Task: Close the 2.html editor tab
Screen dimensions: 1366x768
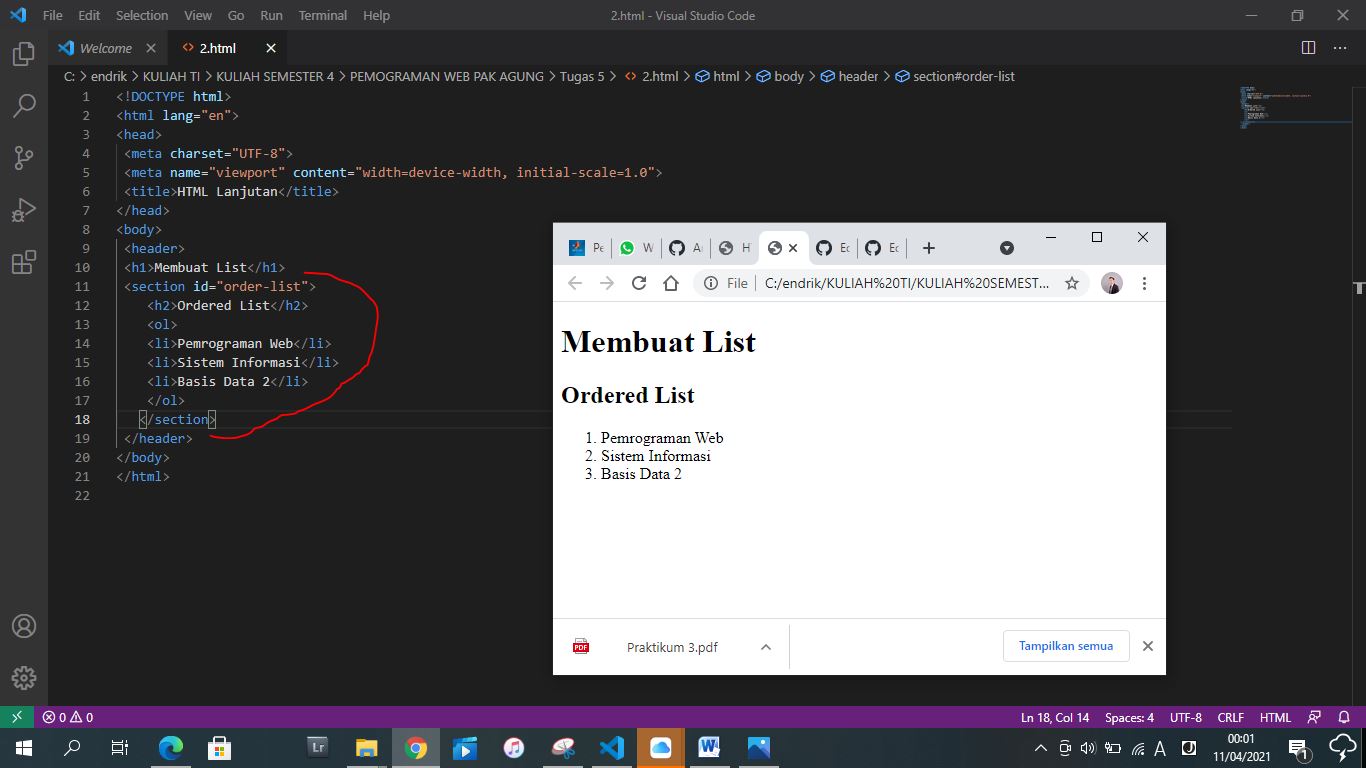Action: 271,48
